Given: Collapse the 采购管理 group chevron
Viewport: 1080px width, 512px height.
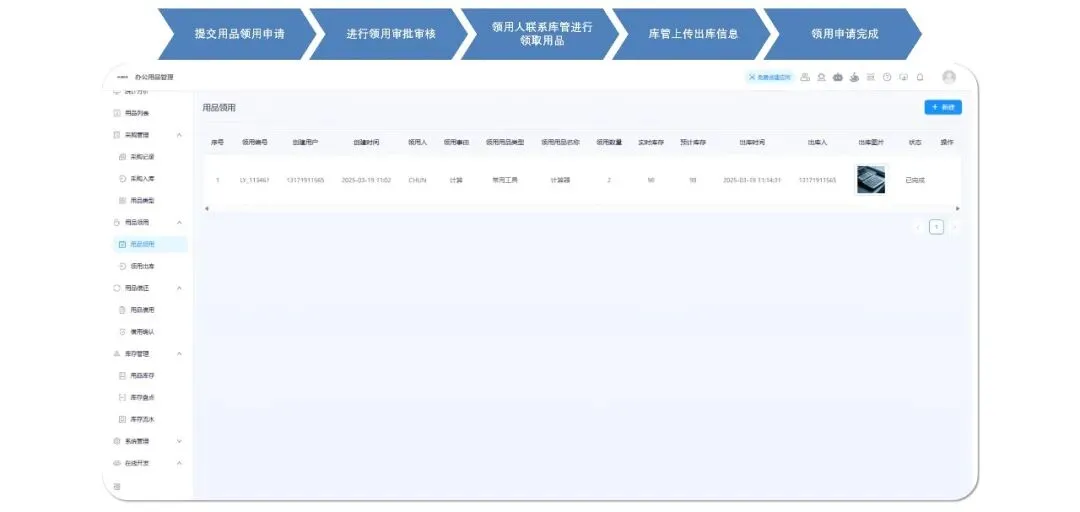Looking at the screenshot, I should tap(179, 135).
